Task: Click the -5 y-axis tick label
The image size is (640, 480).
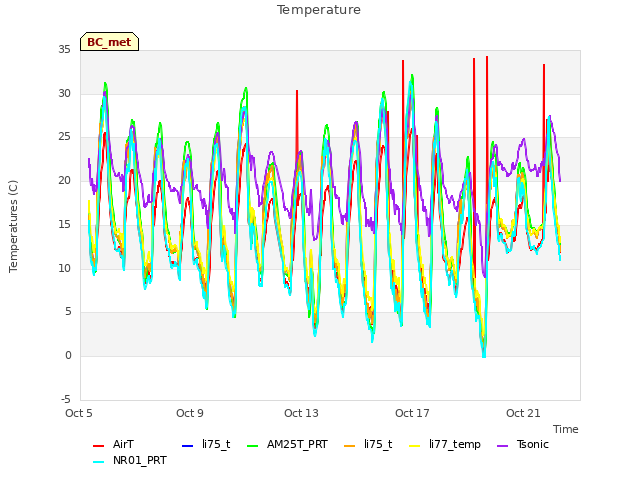Action: click(66, 399)
